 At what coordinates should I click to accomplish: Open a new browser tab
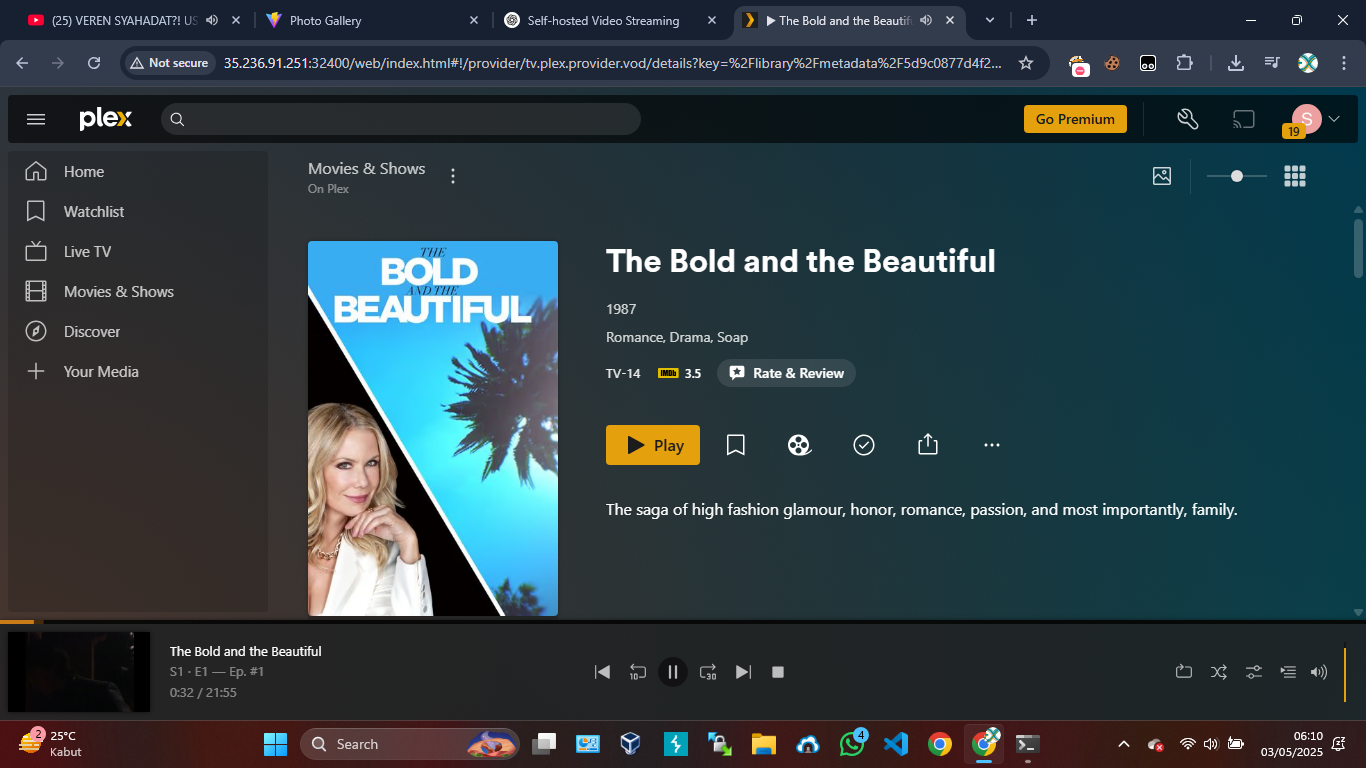(x=1032, y=20)
